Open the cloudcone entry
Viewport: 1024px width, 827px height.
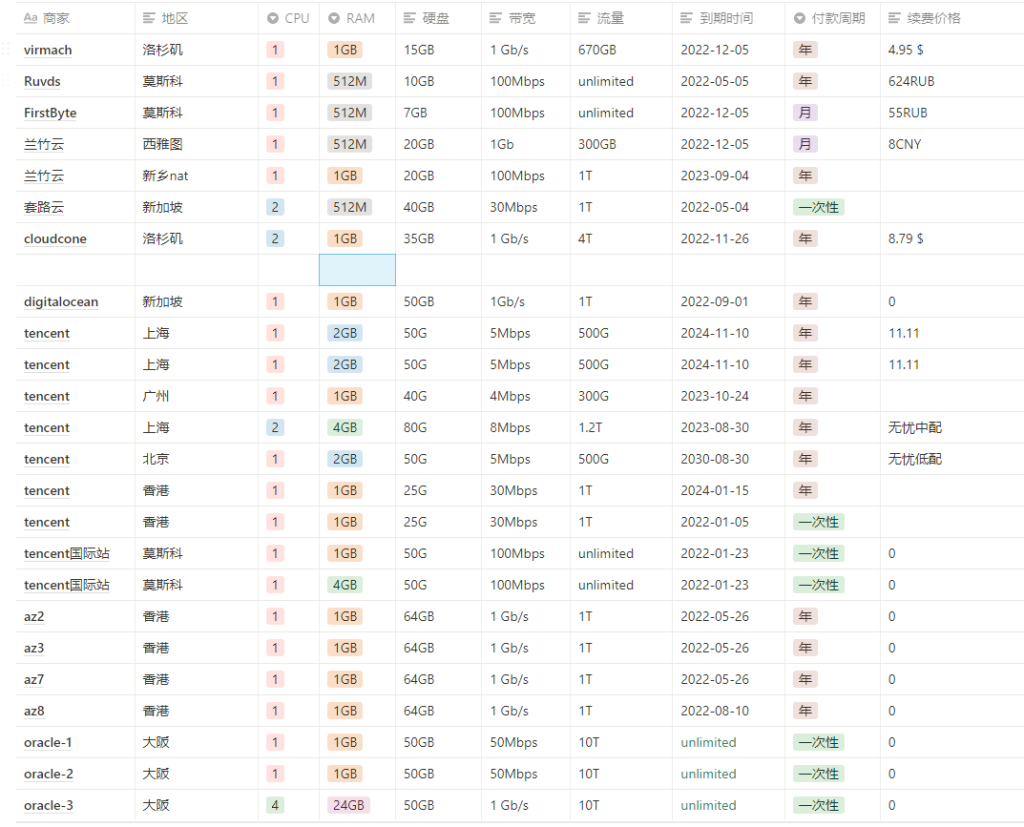[55, 239]
